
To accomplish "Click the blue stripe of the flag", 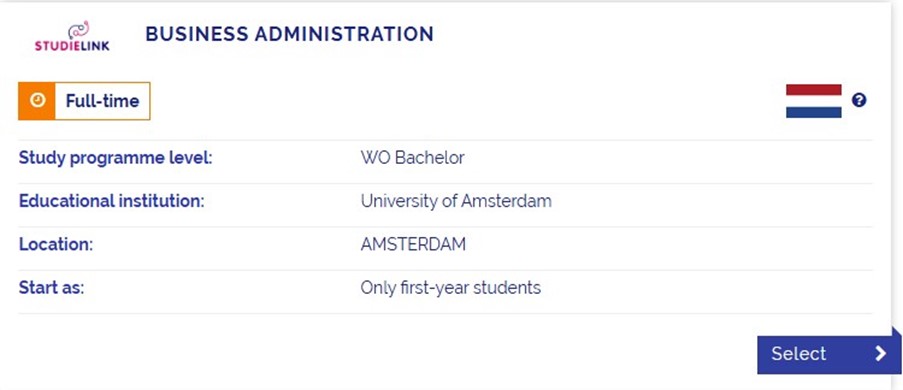I will click(813, 112).
